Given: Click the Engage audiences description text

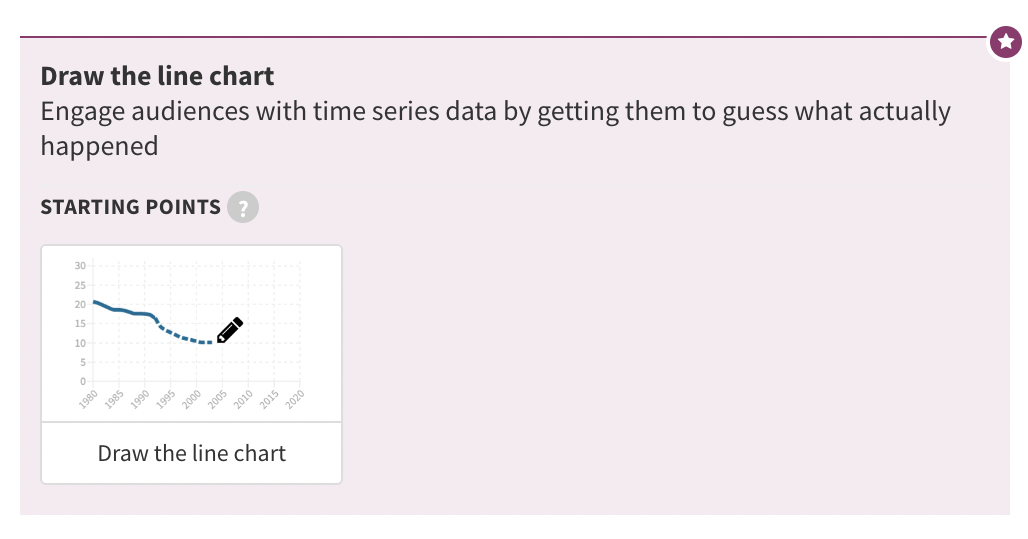Looking at the screenshot, I should coord(496,129).
